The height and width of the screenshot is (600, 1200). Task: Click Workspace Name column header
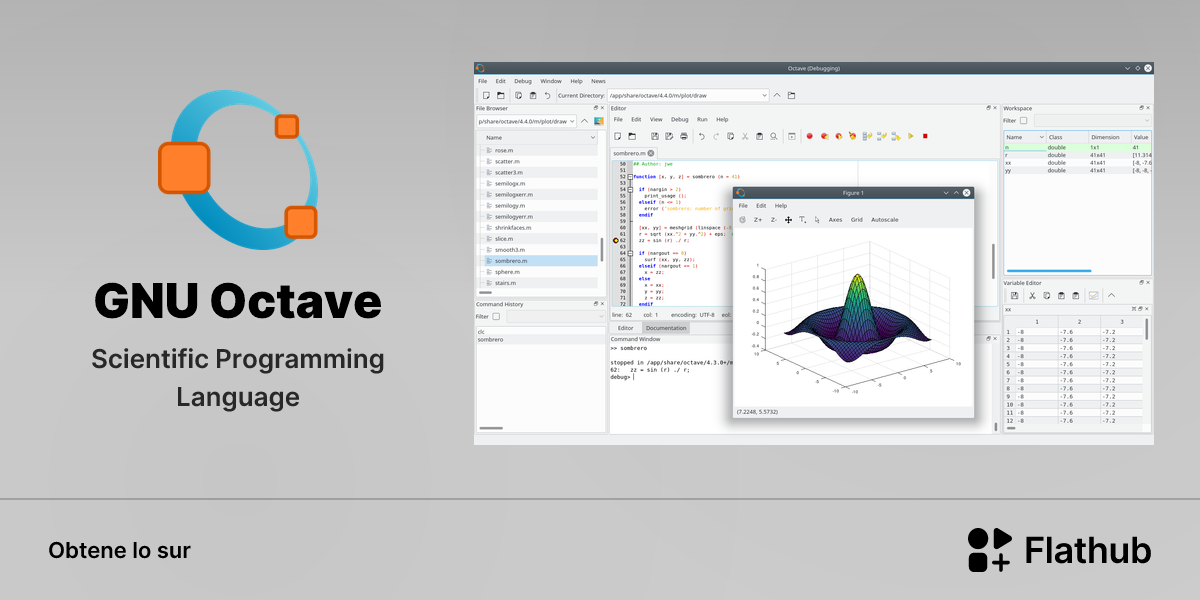(x=1025, y=137)
